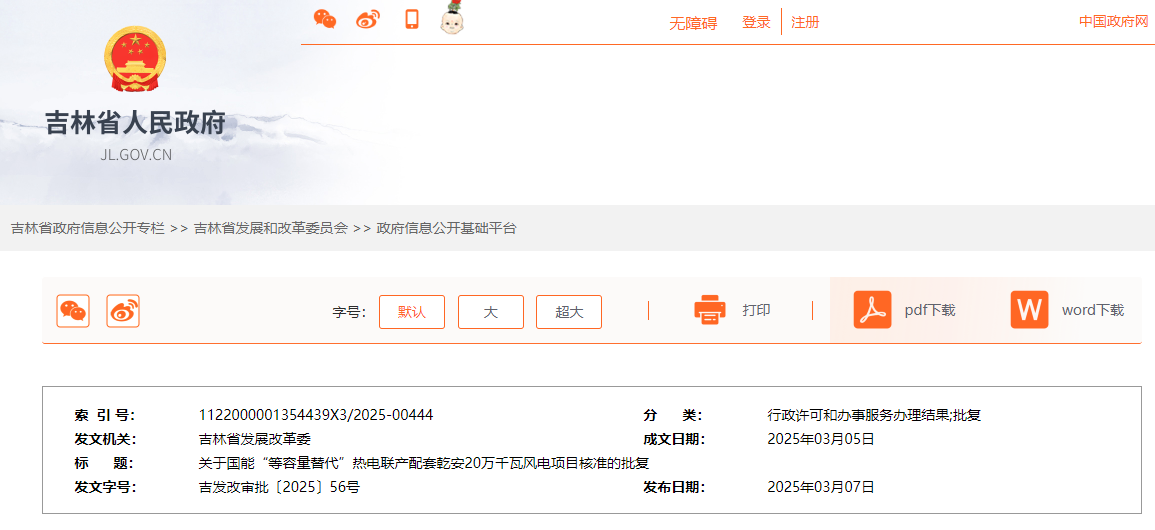
Task: Click the 打印 print label
Action: tap(756, 310)
